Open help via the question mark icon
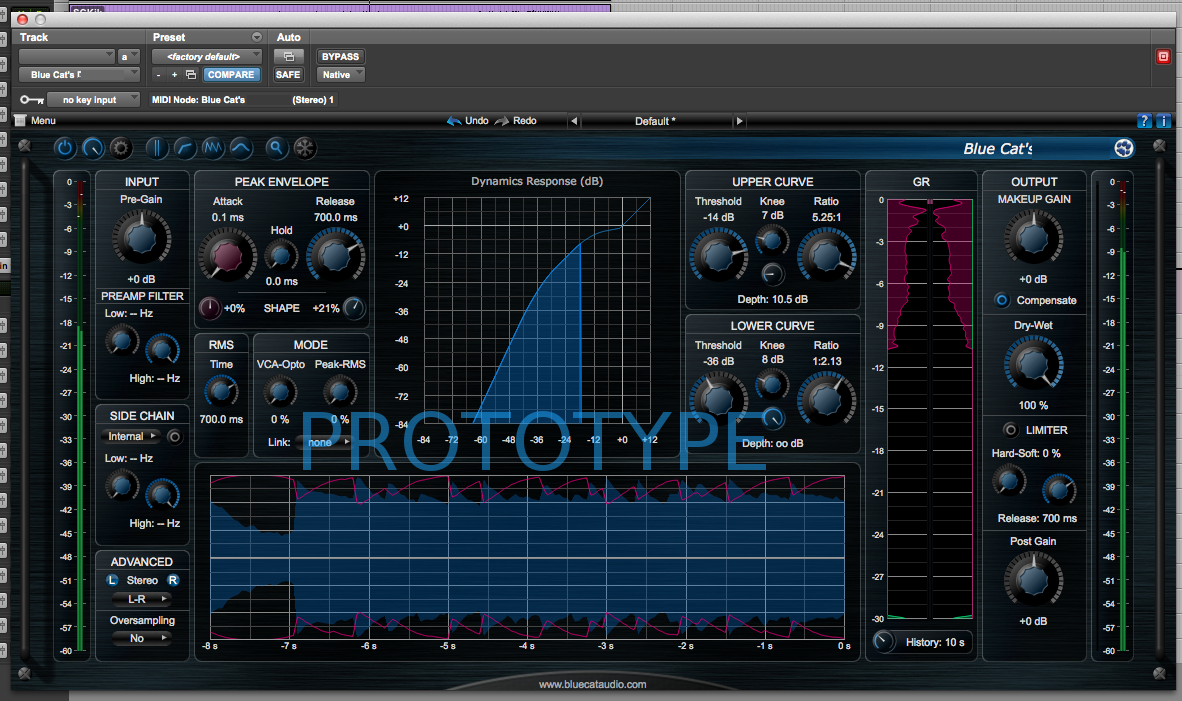Viewport: 1182px width, 701px height. point(1144,121)
